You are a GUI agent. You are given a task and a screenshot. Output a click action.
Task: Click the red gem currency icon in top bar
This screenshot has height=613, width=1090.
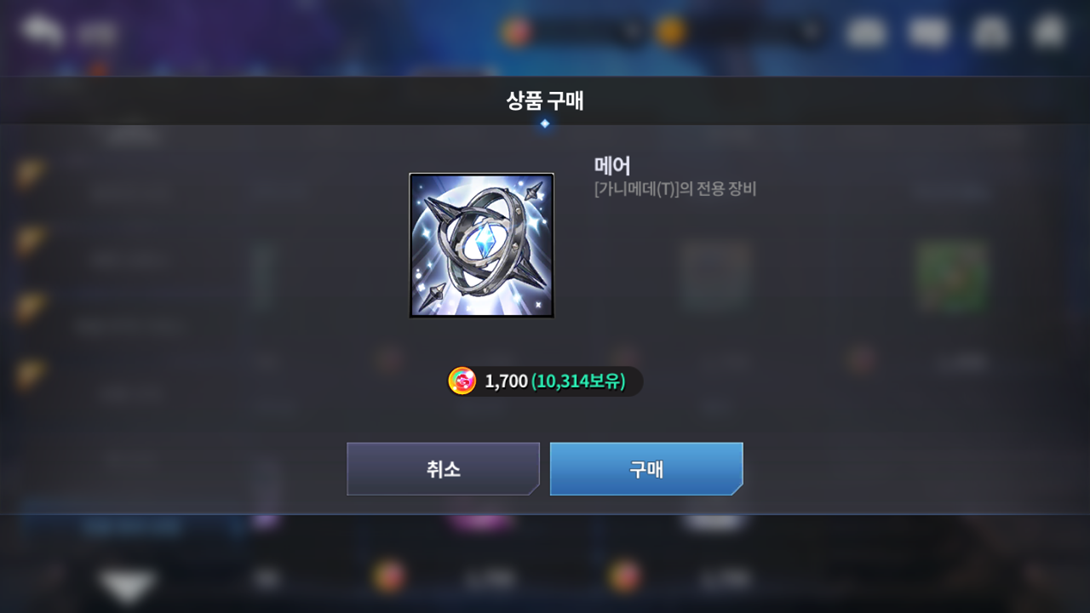tap(516, 31)
